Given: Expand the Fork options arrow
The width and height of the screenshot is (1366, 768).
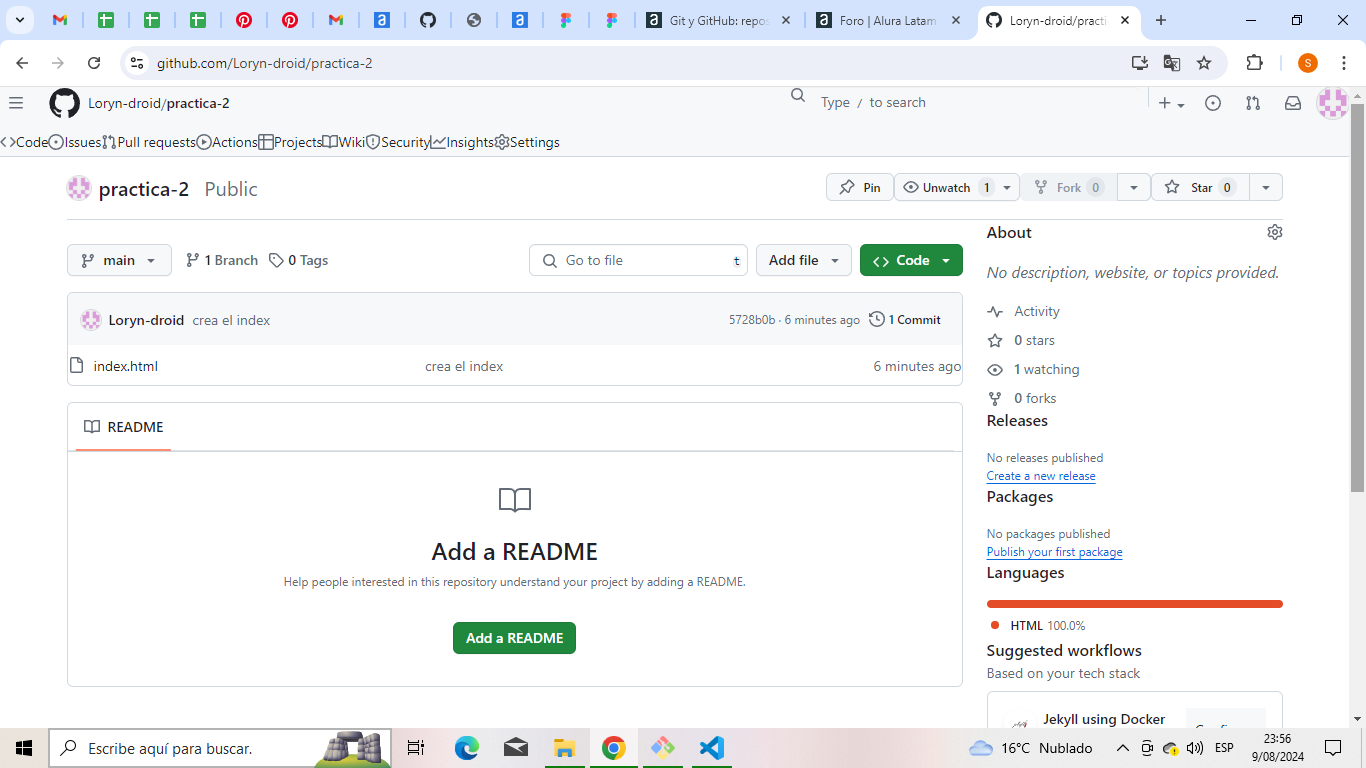Looking at the screenshot, I should click(x=1133, y=187).
